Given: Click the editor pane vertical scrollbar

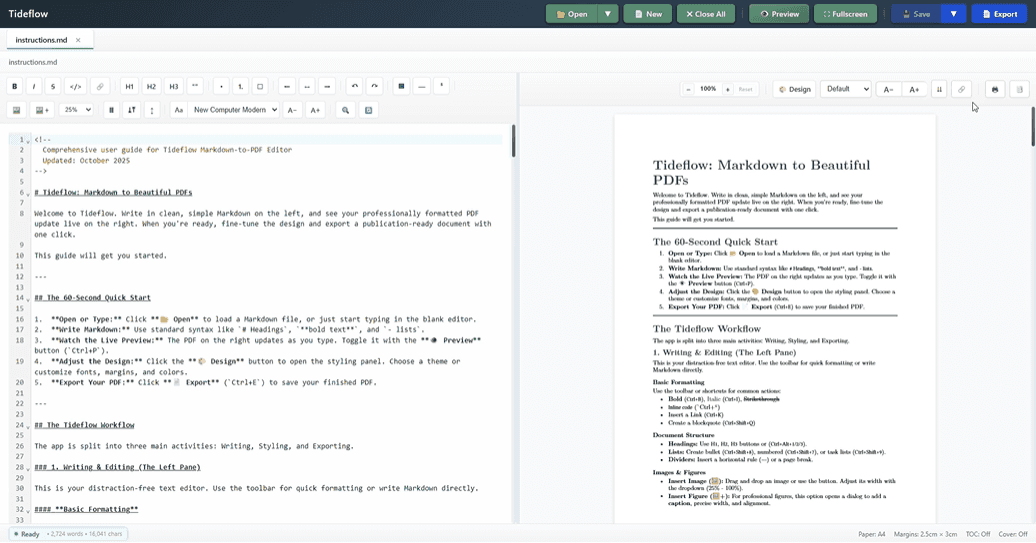Looking at the screenshot, I should [513, 141].
